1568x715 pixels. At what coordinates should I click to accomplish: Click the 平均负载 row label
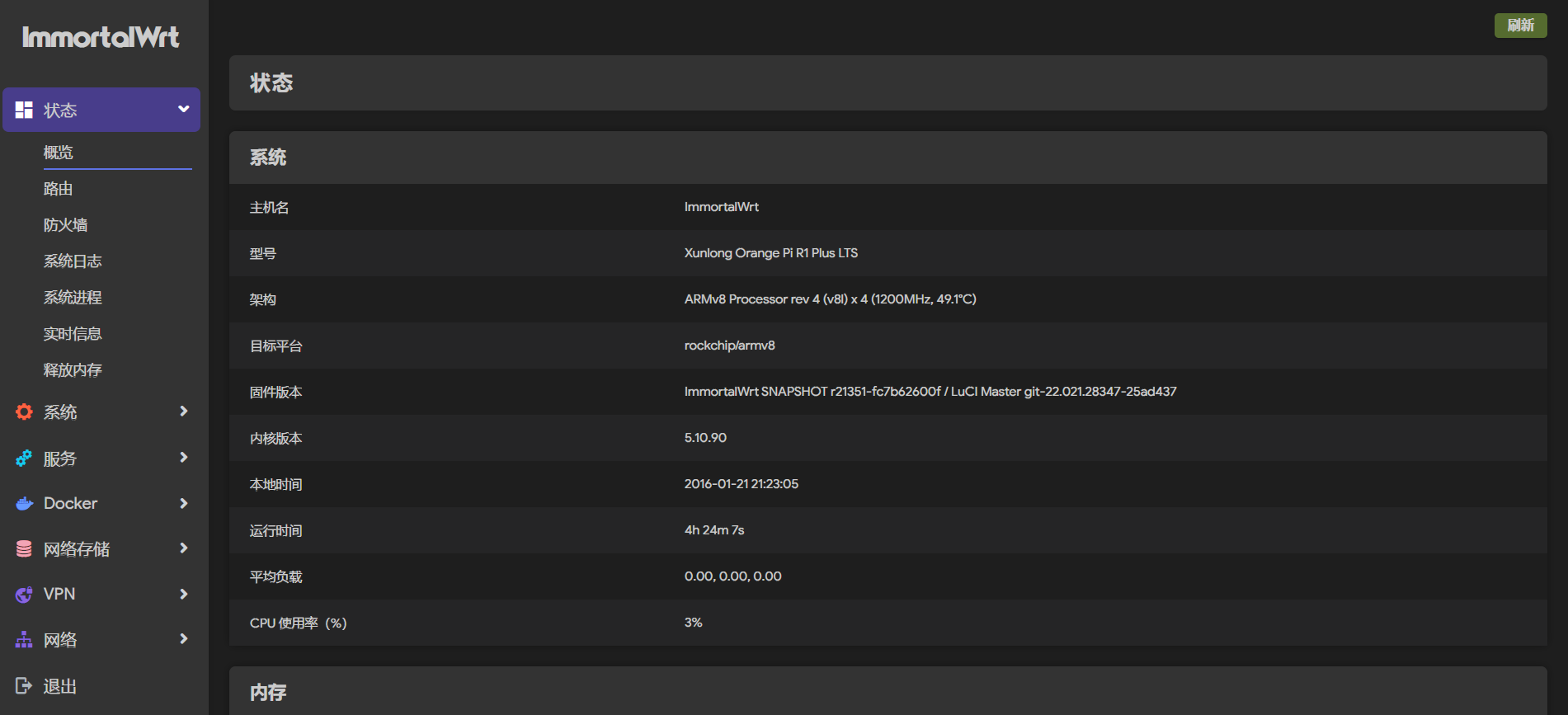tap(276, 577)
